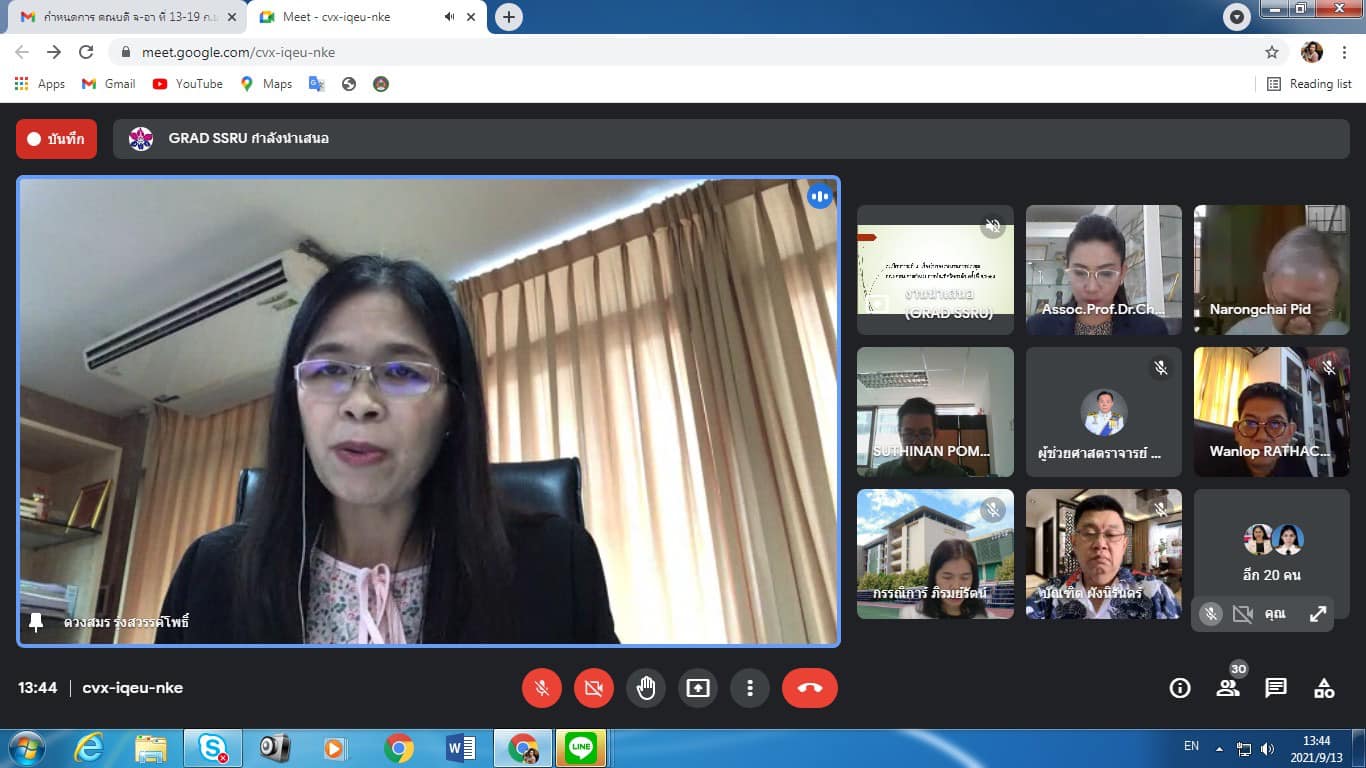Unpin the main speaker video
The height and width of the screenshot is (768, 1366).
[x=36, y=622]
